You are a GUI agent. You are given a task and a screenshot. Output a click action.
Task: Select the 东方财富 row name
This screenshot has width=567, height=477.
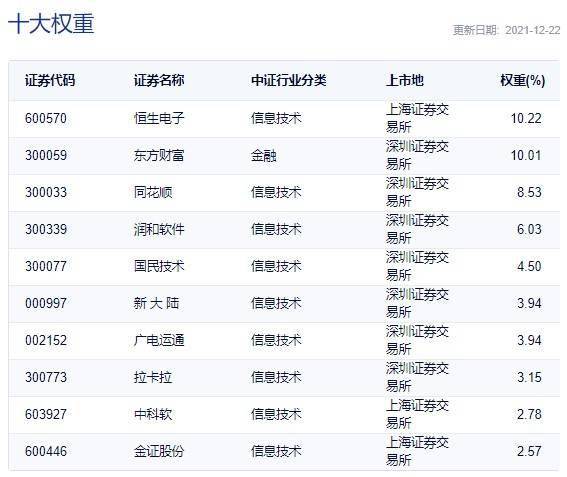pos(159,156)
